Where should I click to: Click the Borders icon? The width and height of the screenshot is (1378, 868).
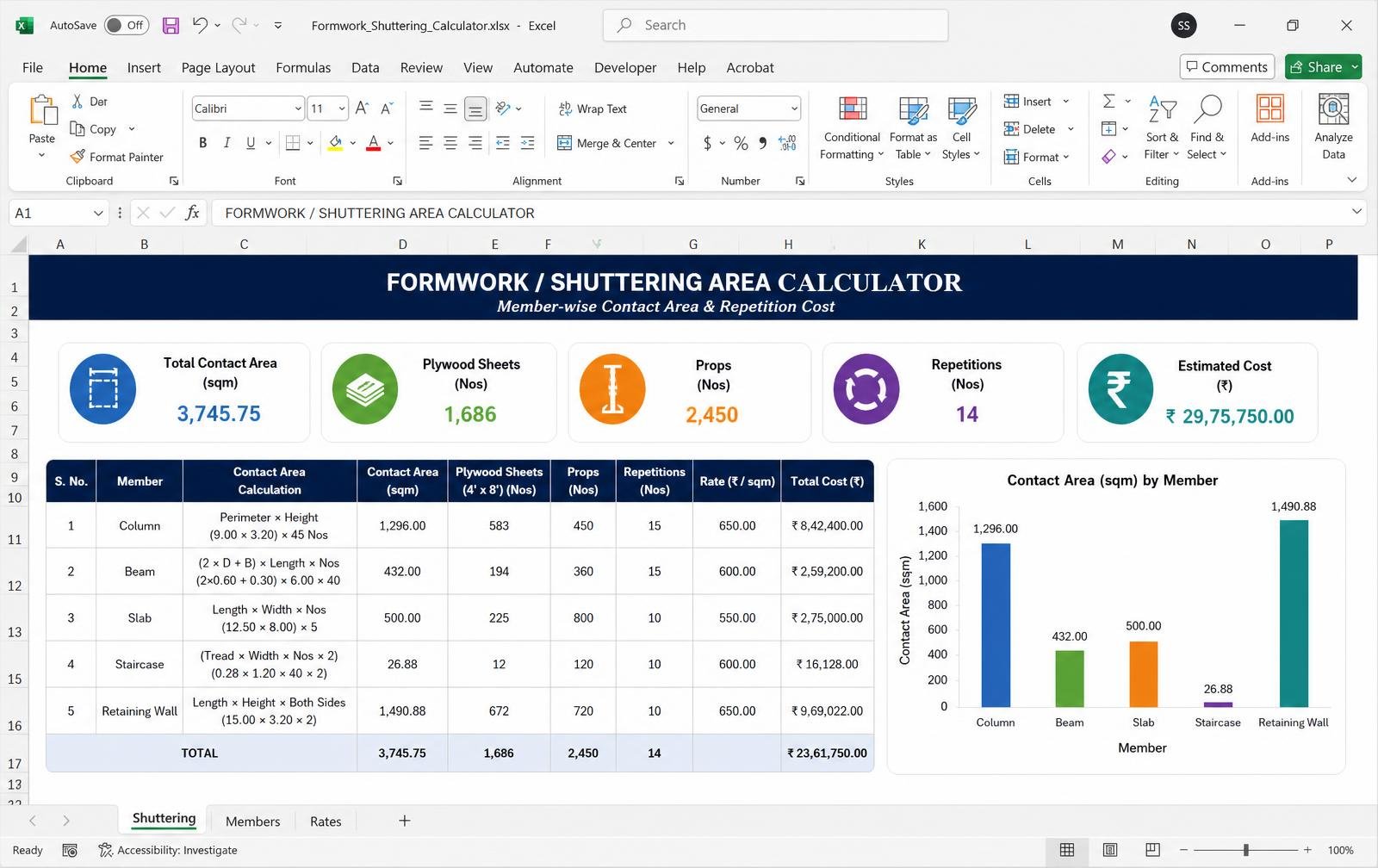tap(293, 143)
